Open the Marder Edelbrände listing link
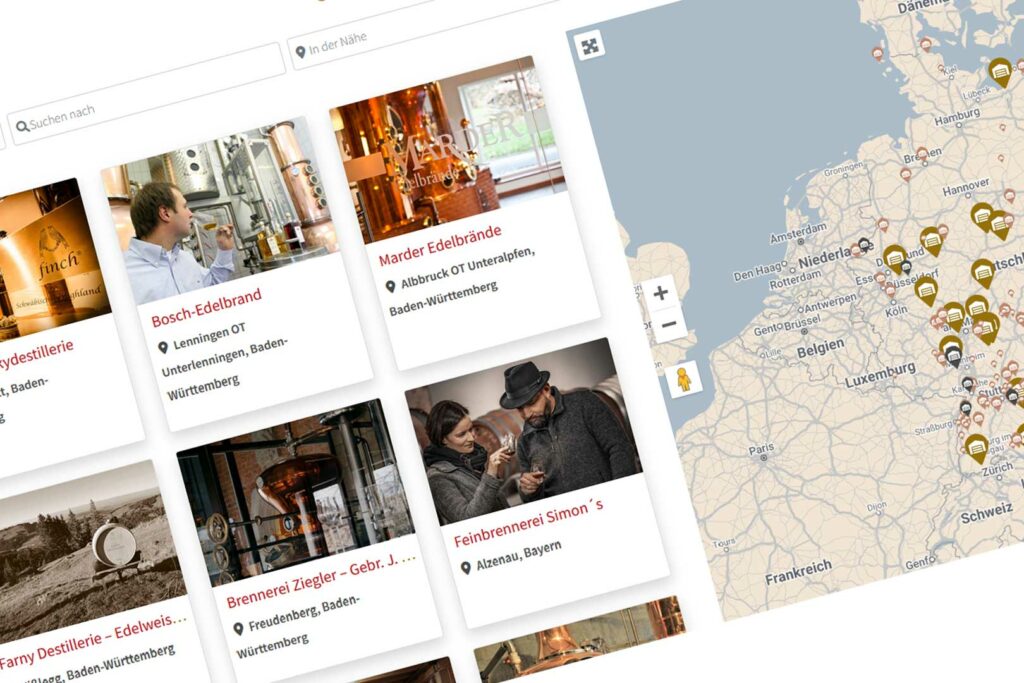 point(440,246)
